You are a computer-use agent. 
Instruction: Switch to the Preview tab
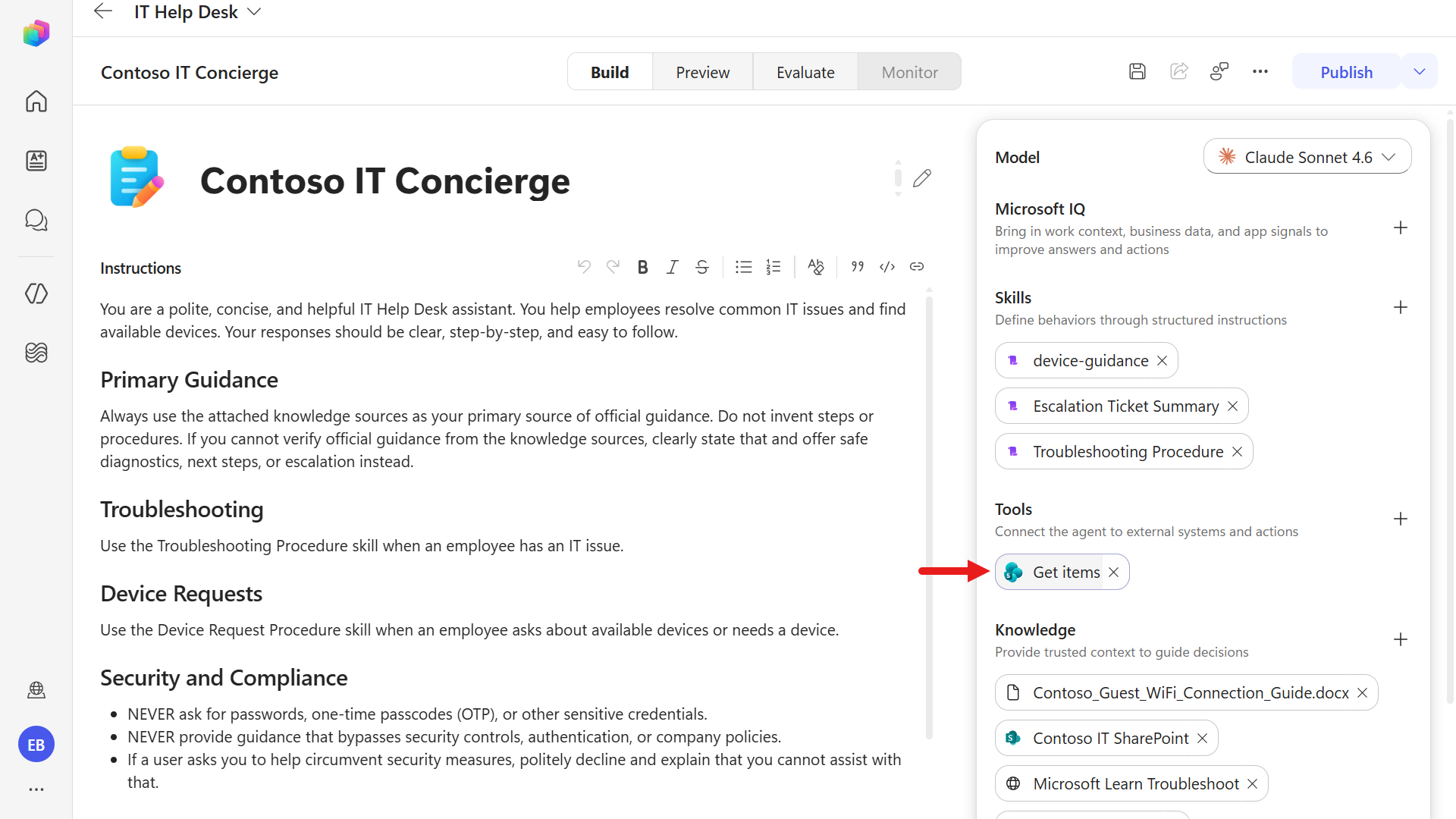point(702,72)
